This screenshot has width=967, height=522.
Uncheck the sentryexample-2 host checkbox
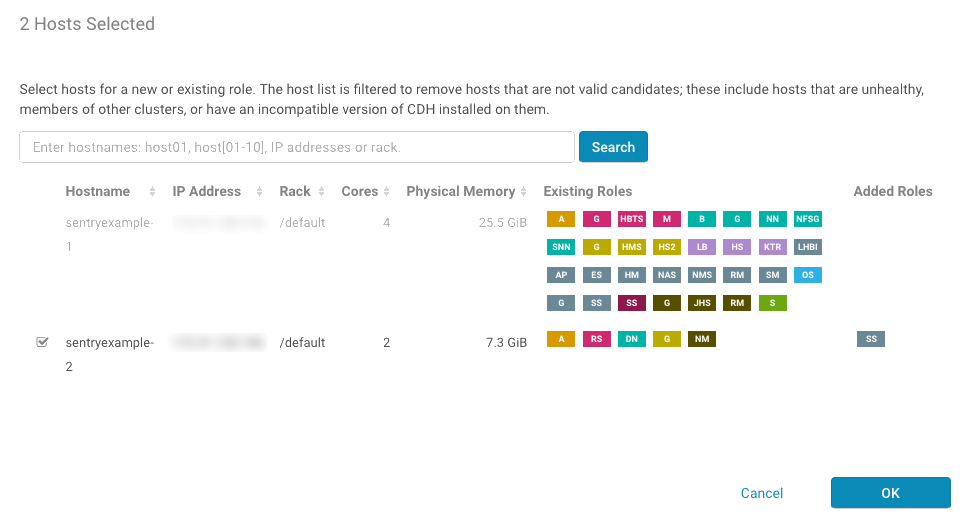[x=42, y=342]
